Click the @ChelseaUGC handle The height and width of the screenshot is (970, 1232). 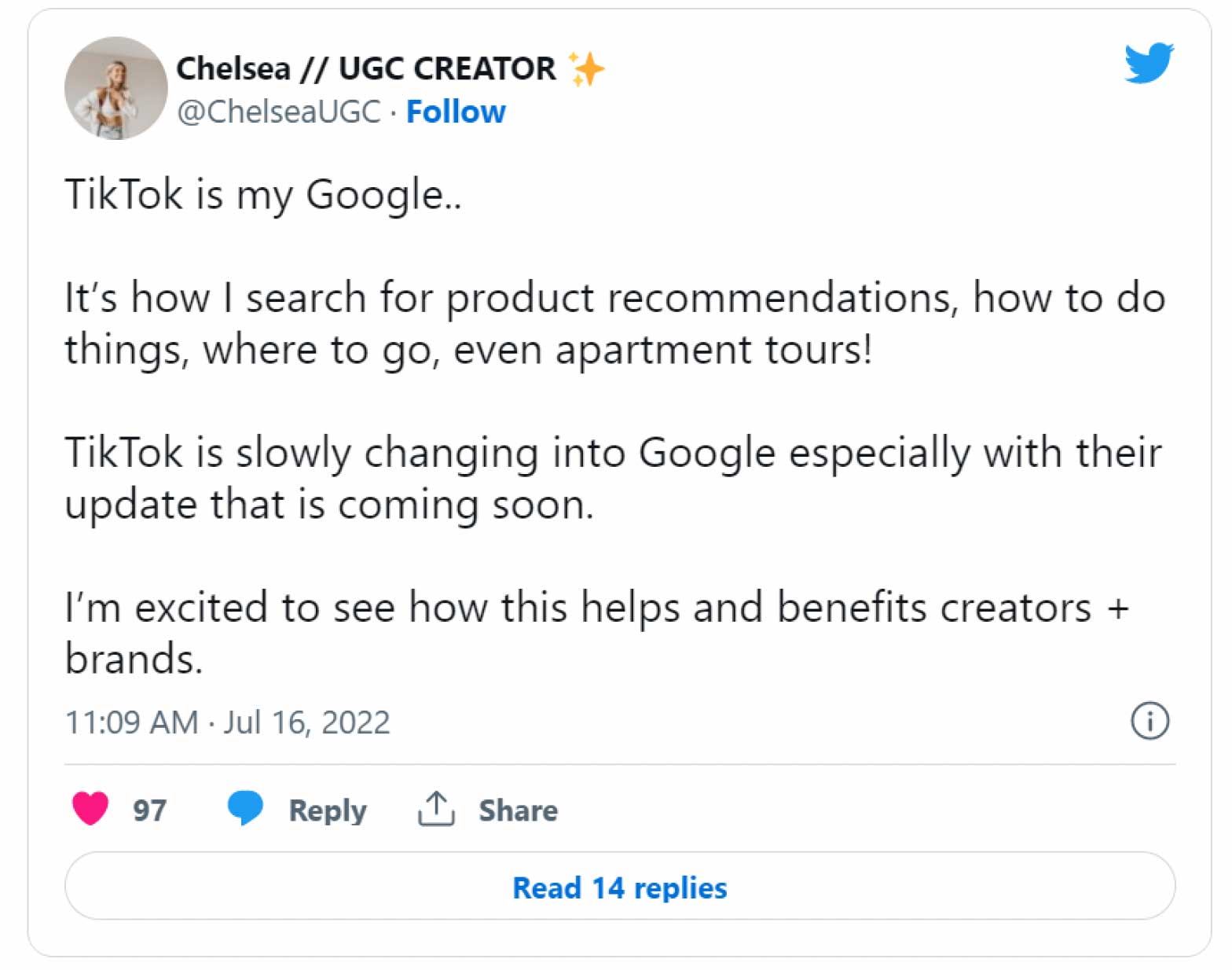click(279, 112)
